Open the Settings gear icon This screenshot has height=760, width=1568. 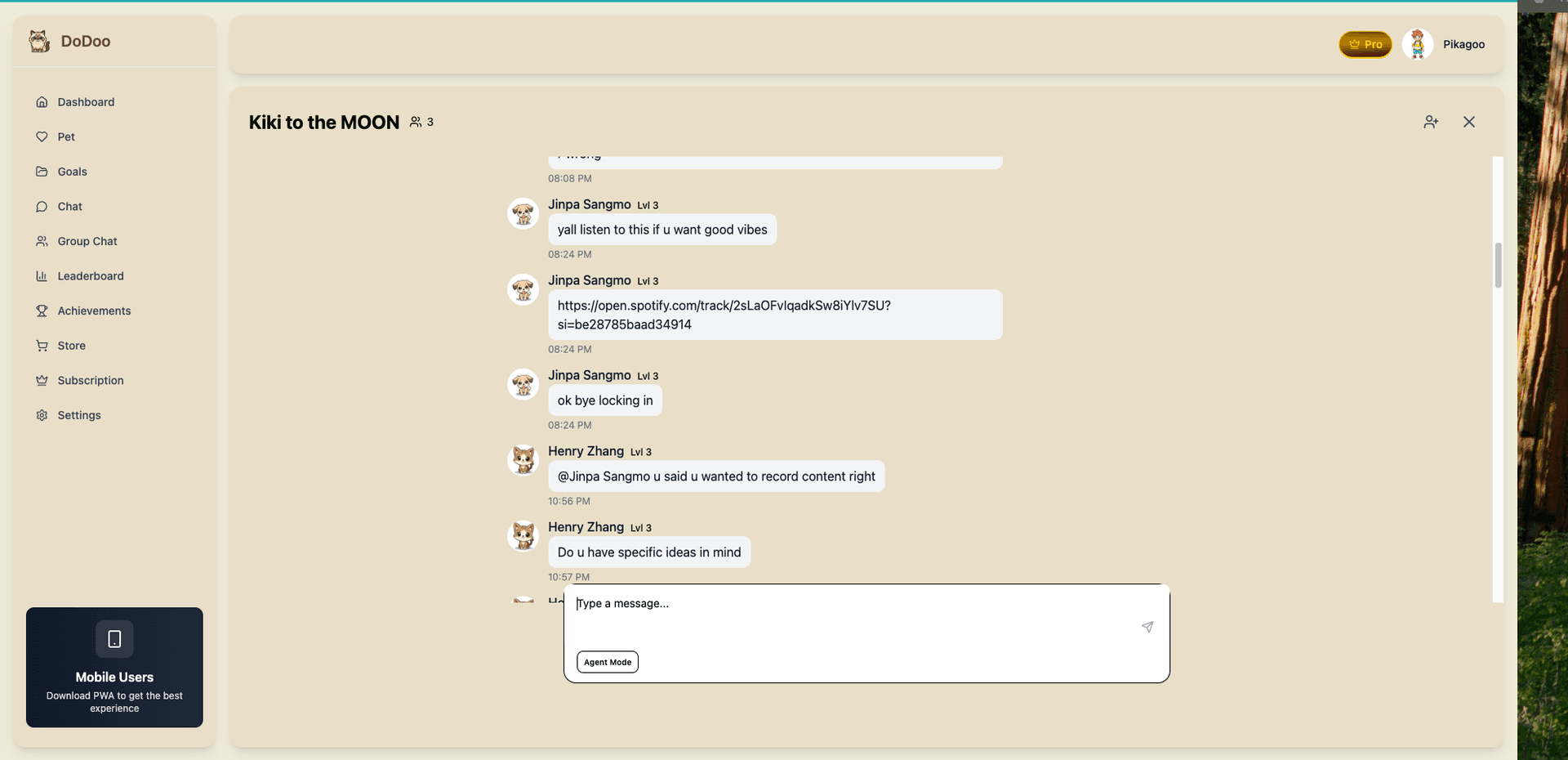click(x=42, y=415)
